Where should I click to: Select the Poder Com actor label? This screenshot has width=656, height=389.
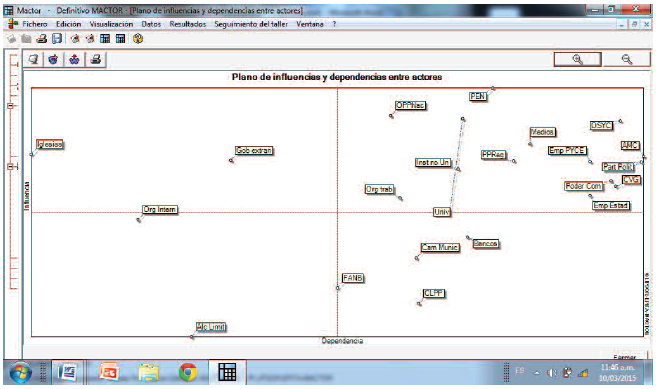584,186
